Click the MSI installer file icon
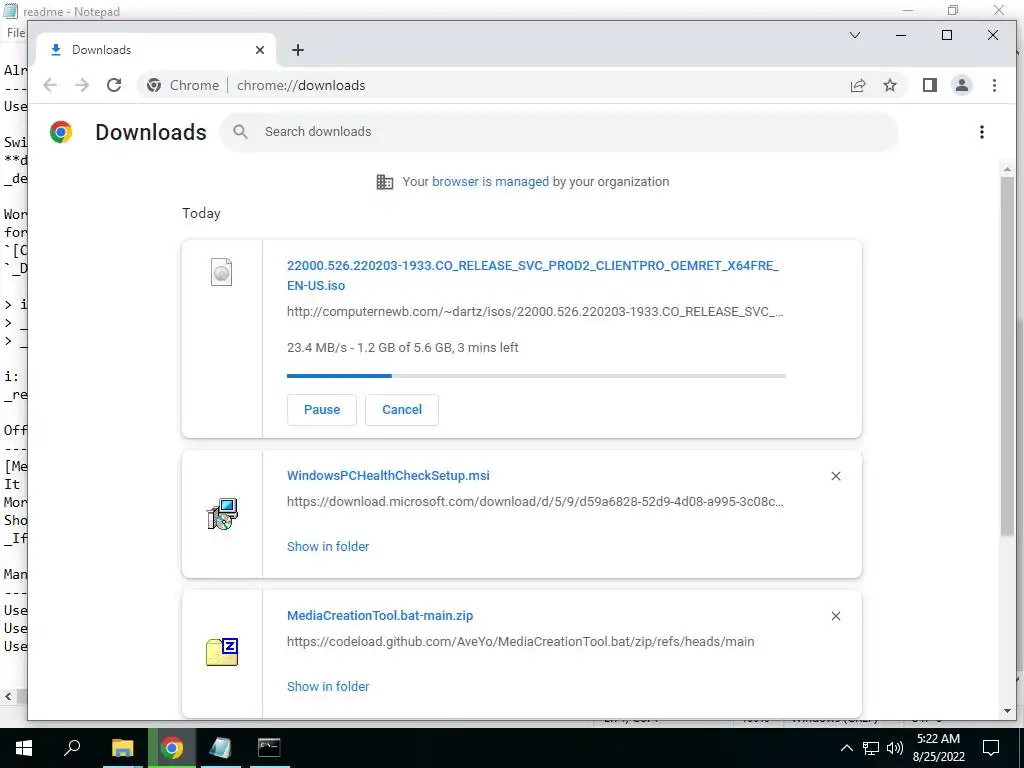This screenshot has width=1024, height=768. click(x=222, y=514)
